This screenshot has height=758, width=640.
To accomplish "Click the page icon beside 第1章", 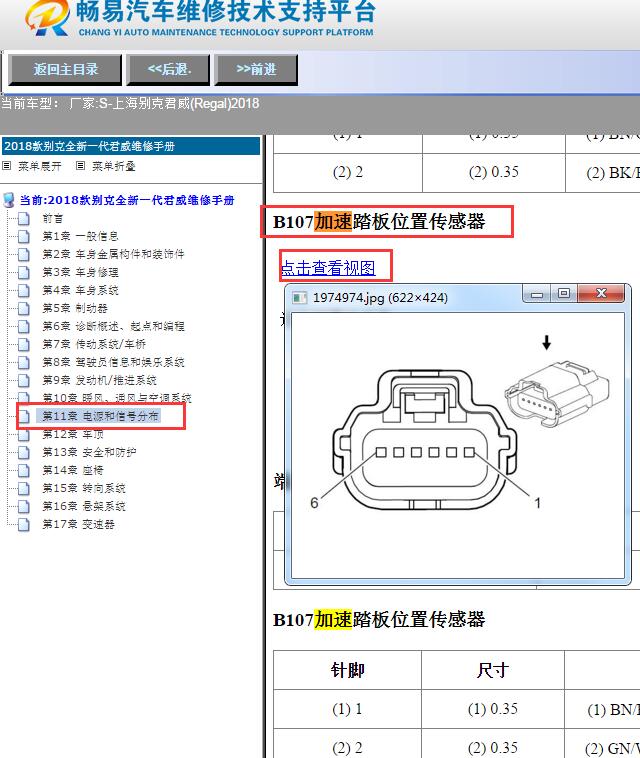I will pos(24,236).
